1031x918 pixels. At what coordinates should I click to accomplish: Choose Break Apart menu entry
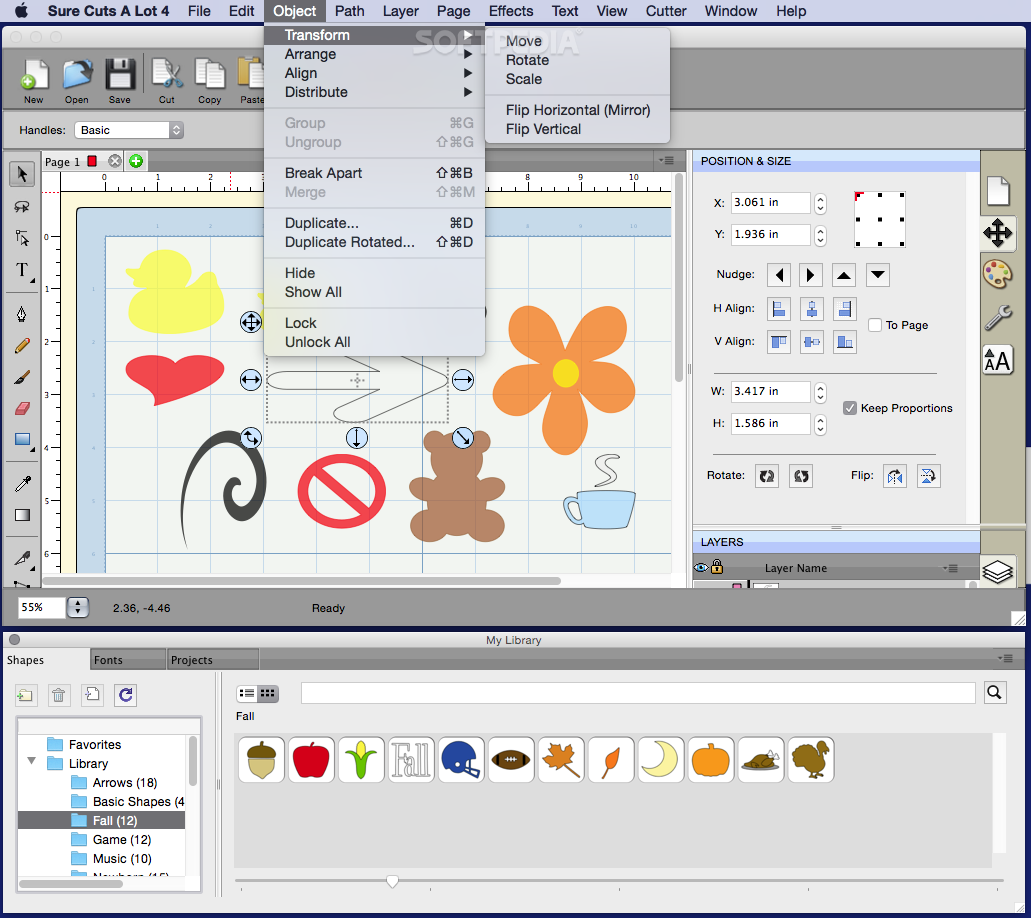click(x=374, y=173)
